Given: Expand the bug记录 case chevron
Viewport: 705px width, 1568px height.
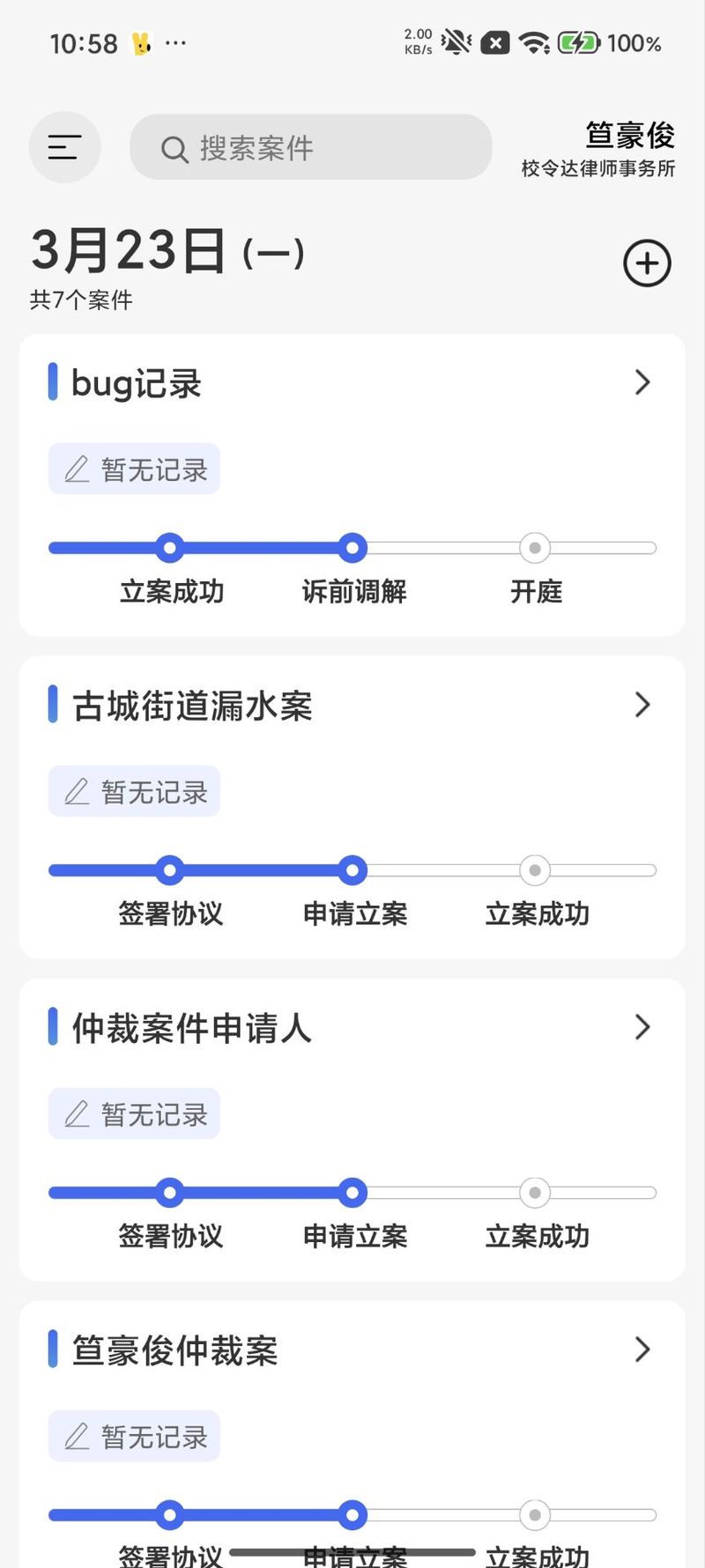Looking at the screenshot, I should pyautogui.click(x=642, y=382).
